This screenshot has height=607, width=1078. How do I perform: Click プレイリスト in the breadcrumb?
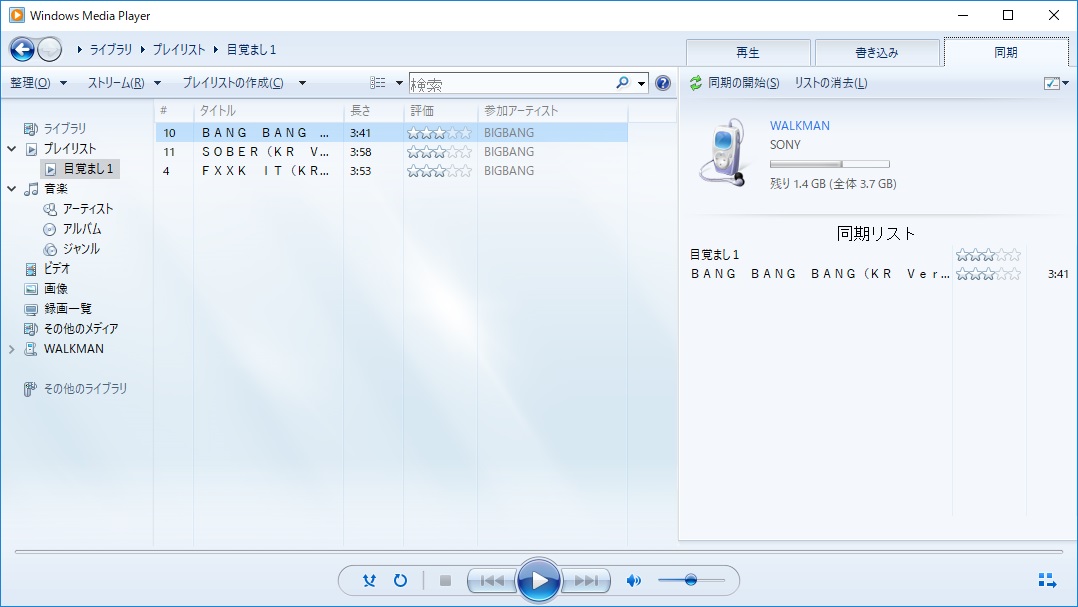pos(179,49)
